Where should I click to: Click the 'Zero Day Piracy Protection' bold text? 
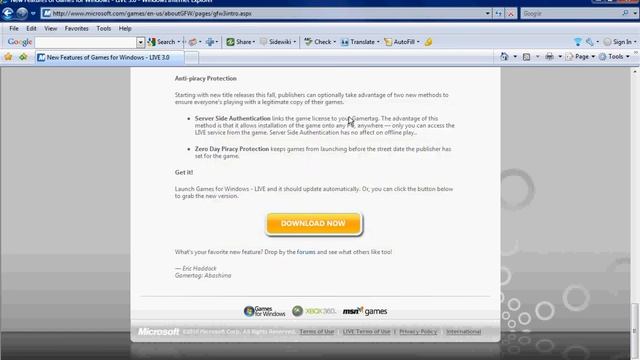point(232,149)
